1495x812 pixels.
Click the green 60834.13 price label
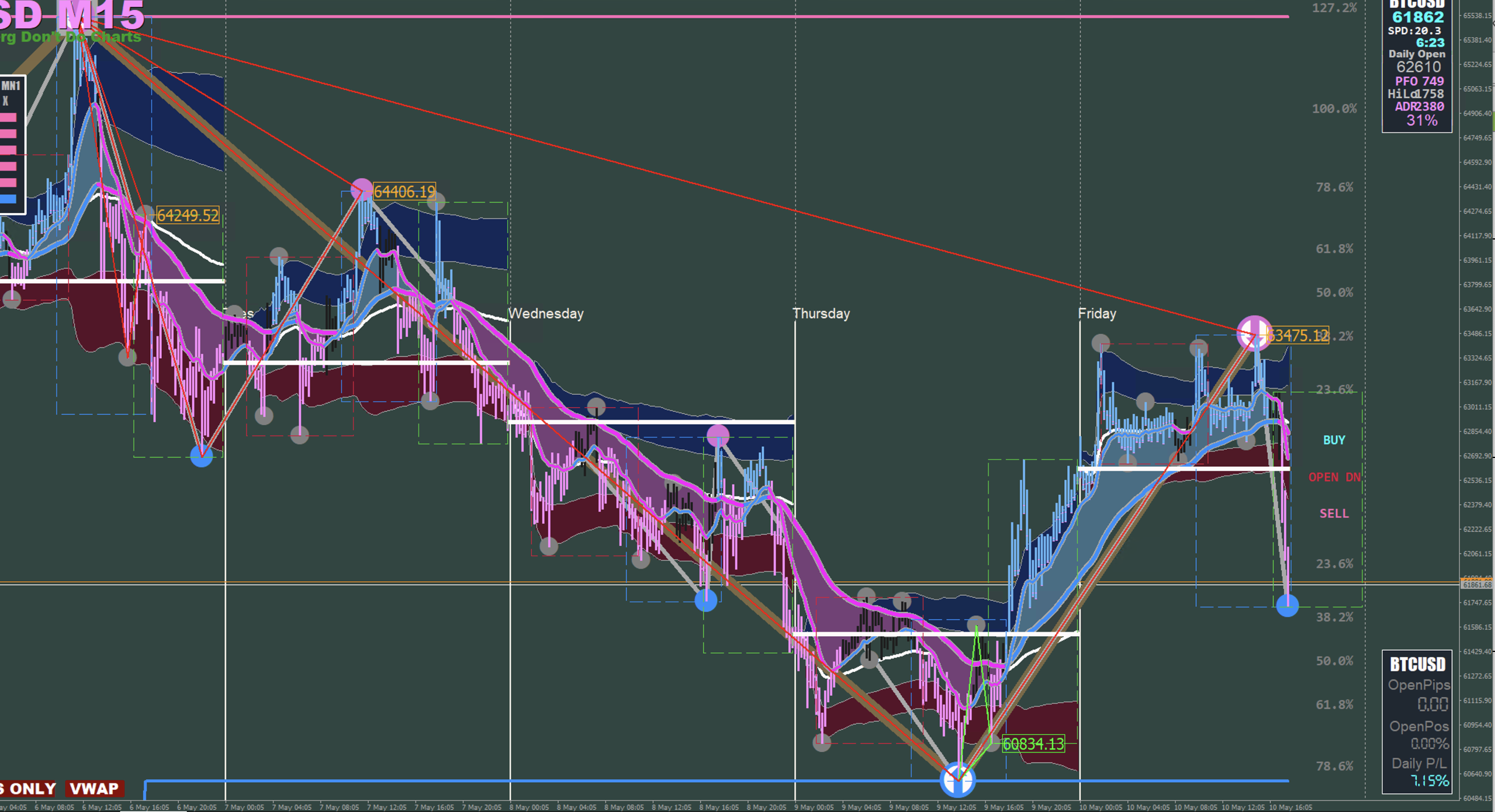point(1033,744)
